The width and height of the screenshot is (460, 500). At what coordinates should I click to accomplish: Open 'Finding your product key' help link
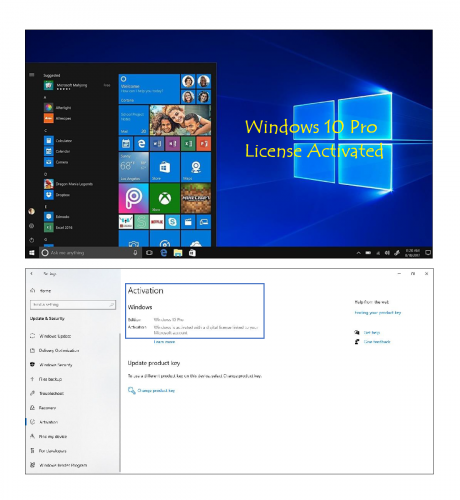pos(378,313)
